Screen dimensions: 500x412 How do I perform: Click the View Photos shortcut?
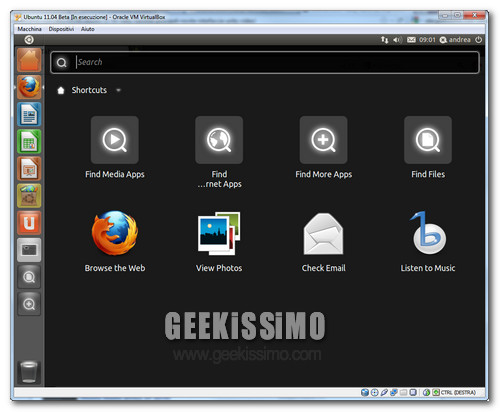pyautogui.click(x=219, y=241)
